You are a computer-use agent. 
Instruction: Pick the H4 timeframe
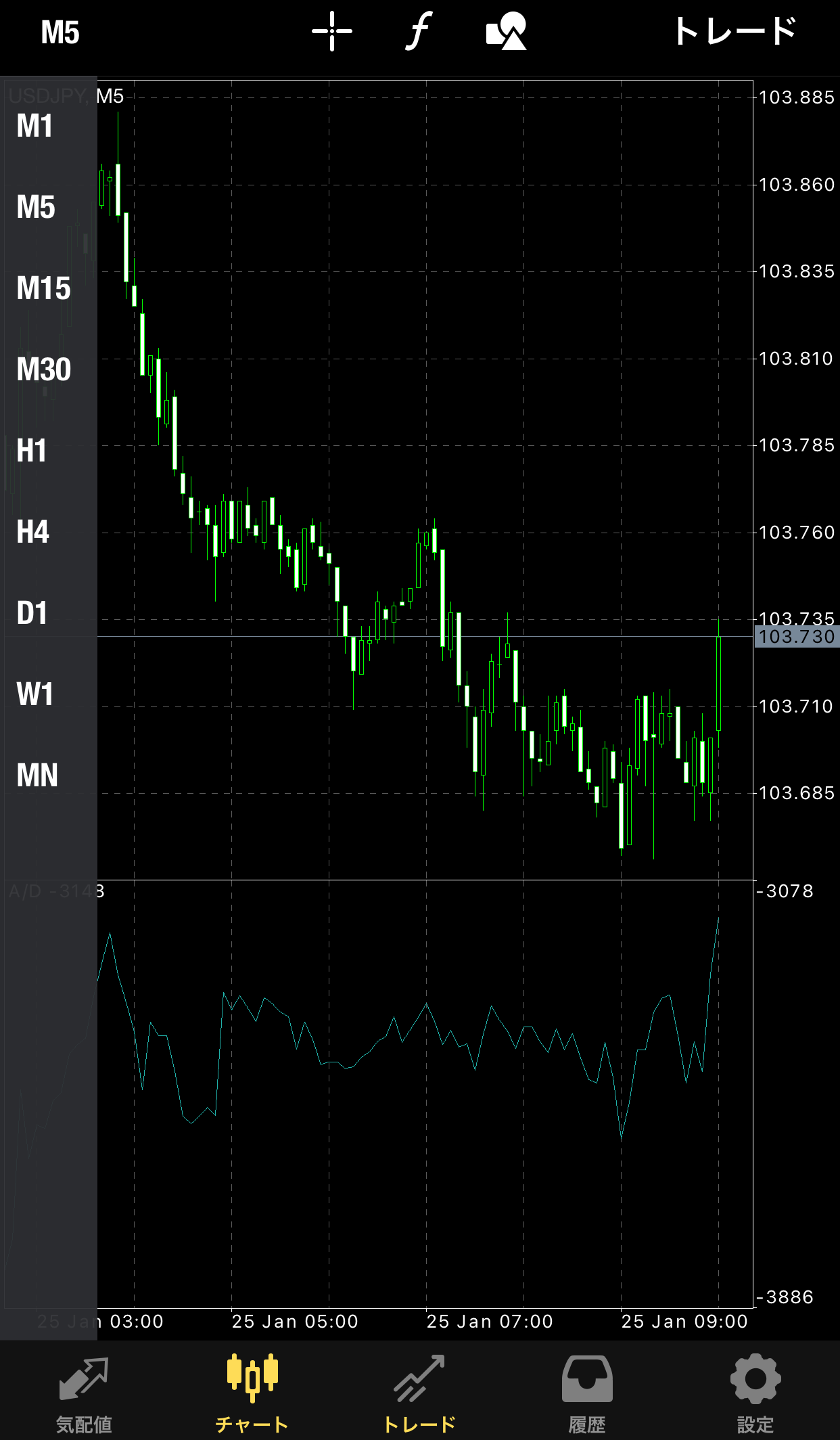[x=33, y=532]
